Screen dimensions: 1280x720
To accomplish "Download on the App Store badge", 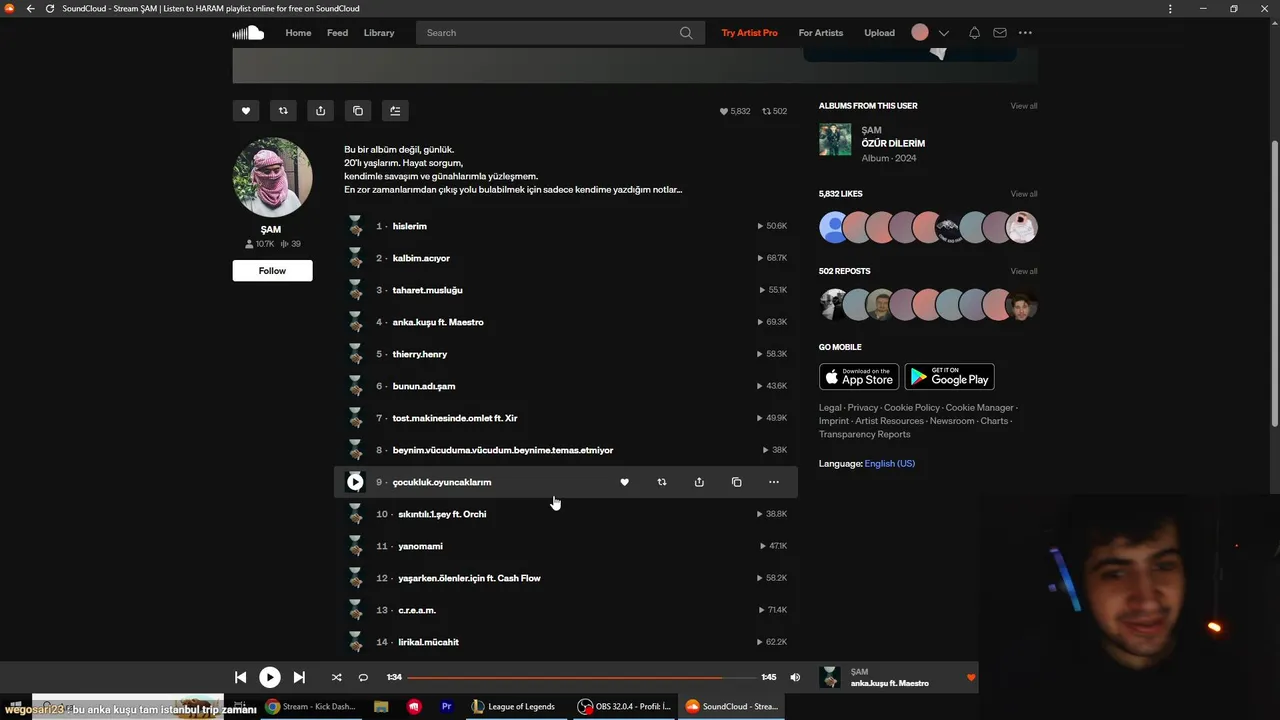I will pos(859,377).
